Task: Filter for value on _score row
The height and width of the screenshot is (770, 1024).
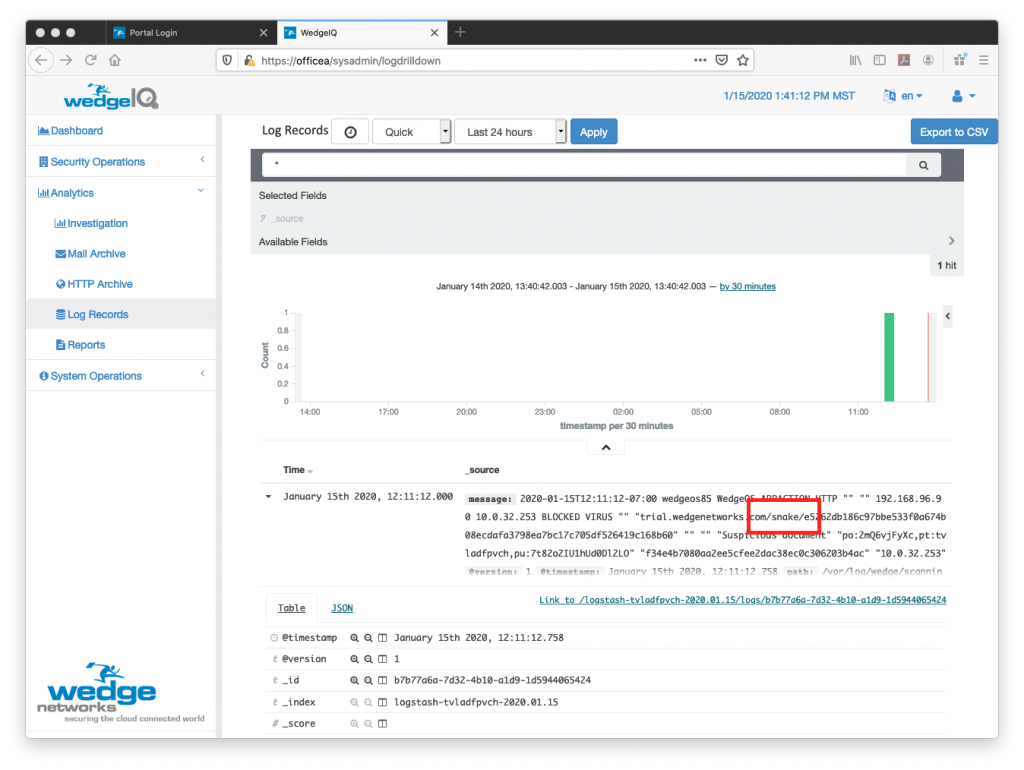Action: (x=354, y=723)
